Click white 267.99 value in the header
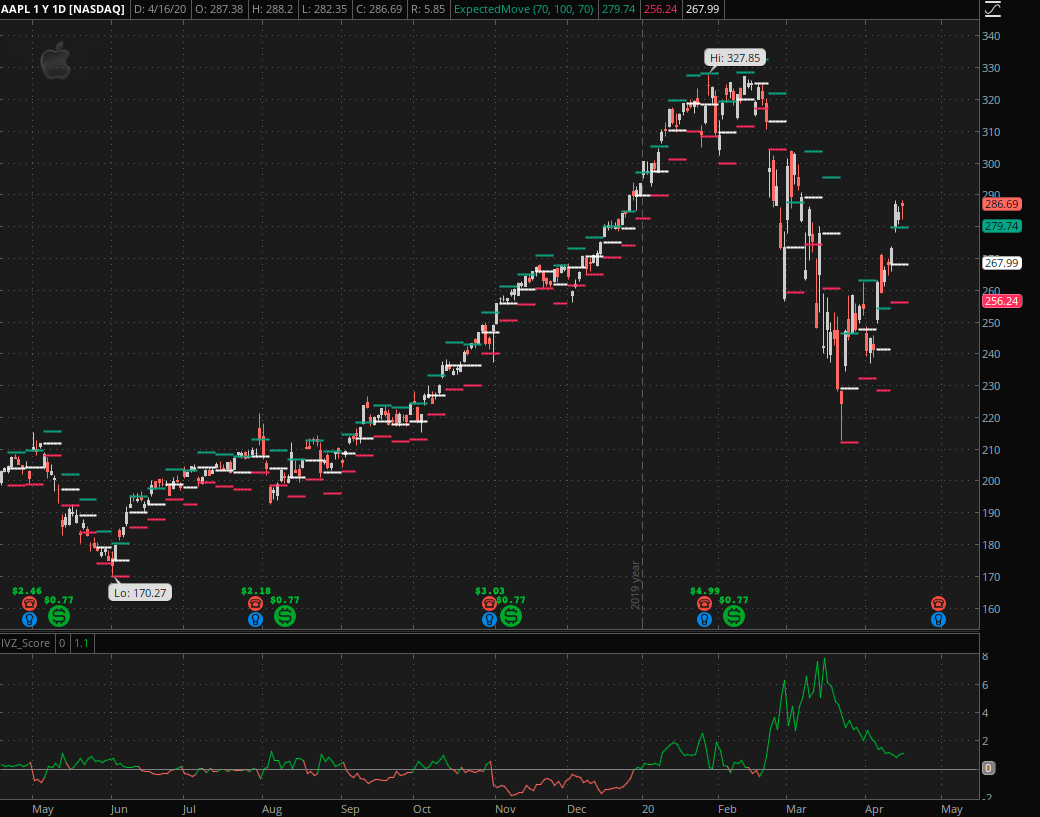The height and width of the screenshot is (817, 1040). (x=702, y=9)
